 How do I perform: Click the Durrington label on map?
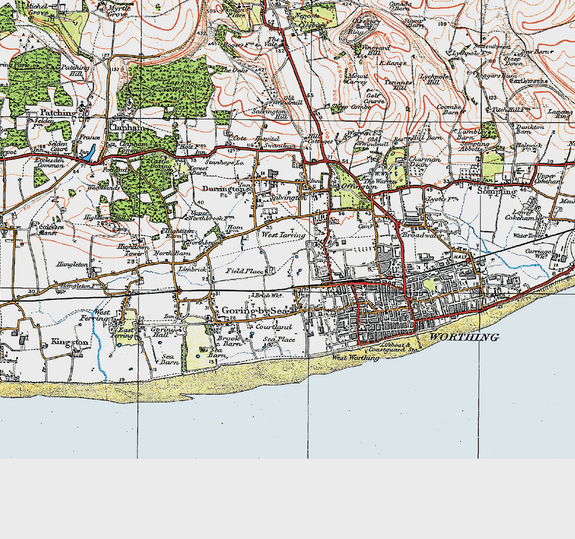click(224, 189)
